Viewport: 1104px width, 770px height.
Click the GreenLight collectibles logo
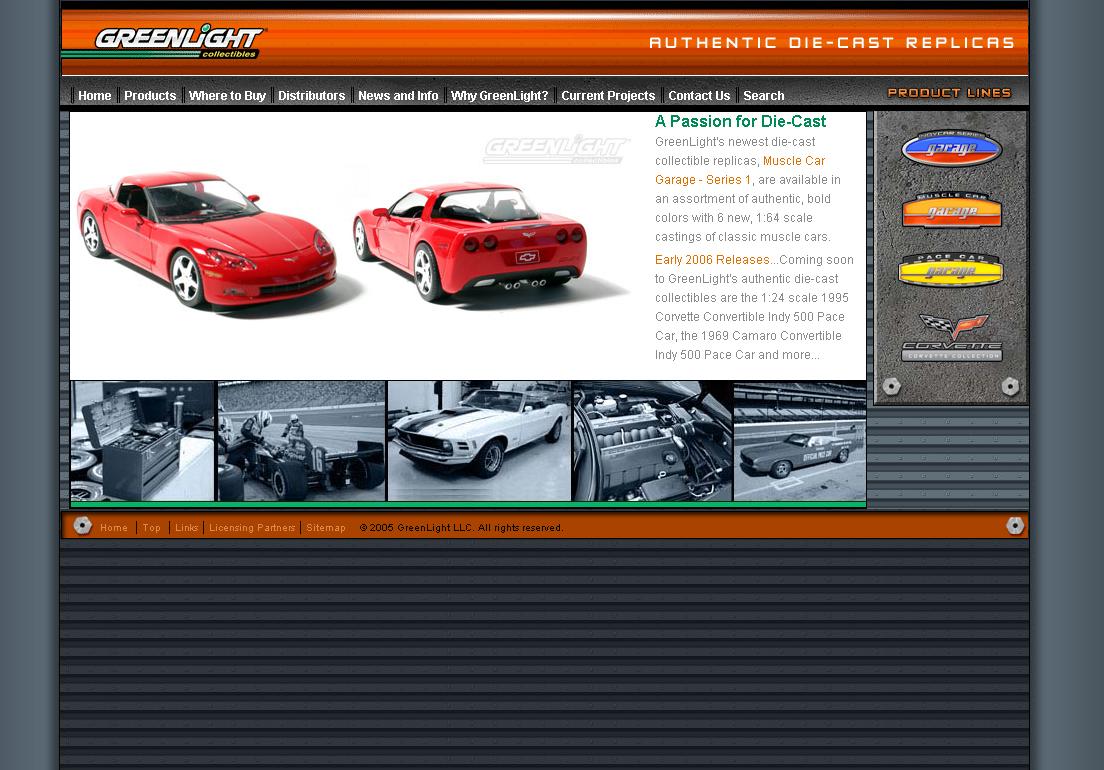(179, 42)
